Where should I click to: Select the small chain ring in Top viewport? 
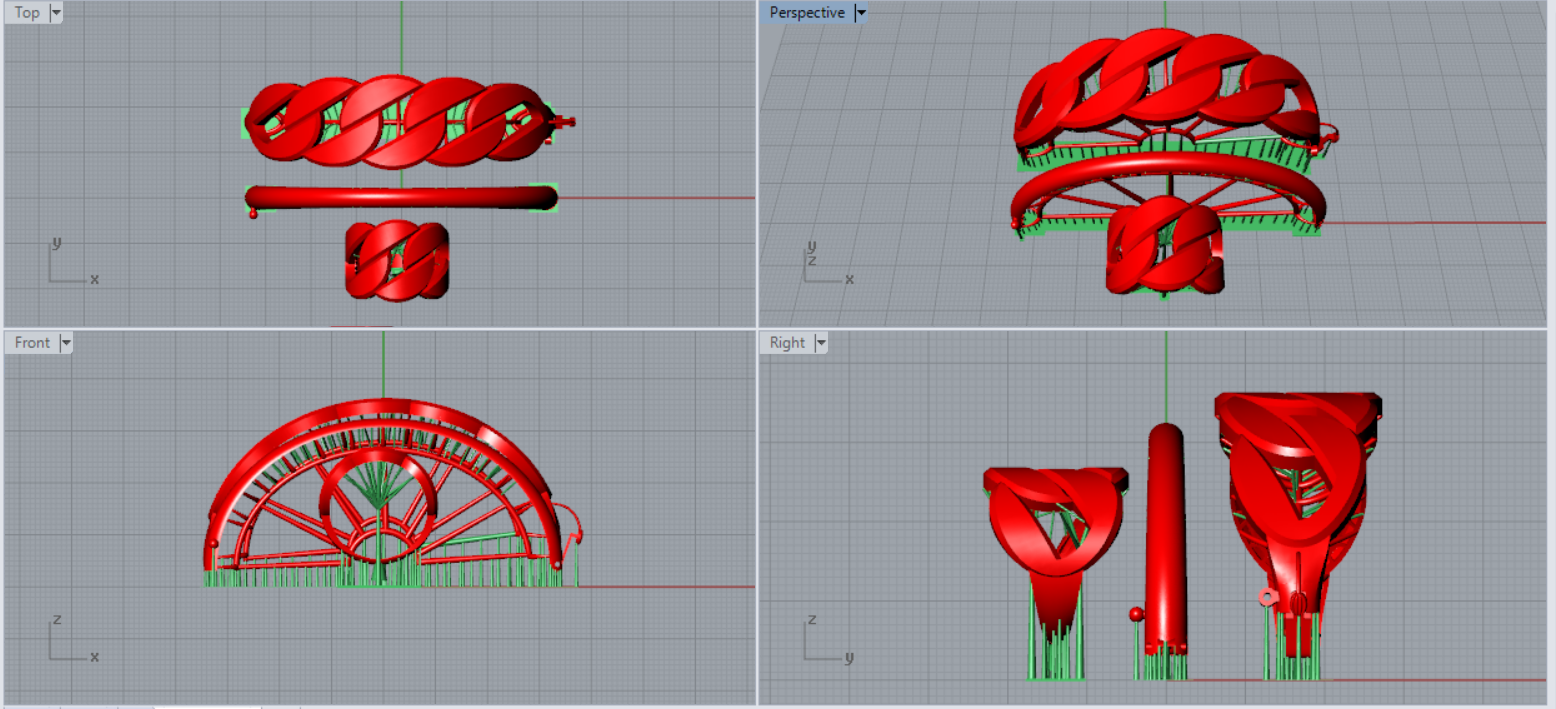[397, 260]
